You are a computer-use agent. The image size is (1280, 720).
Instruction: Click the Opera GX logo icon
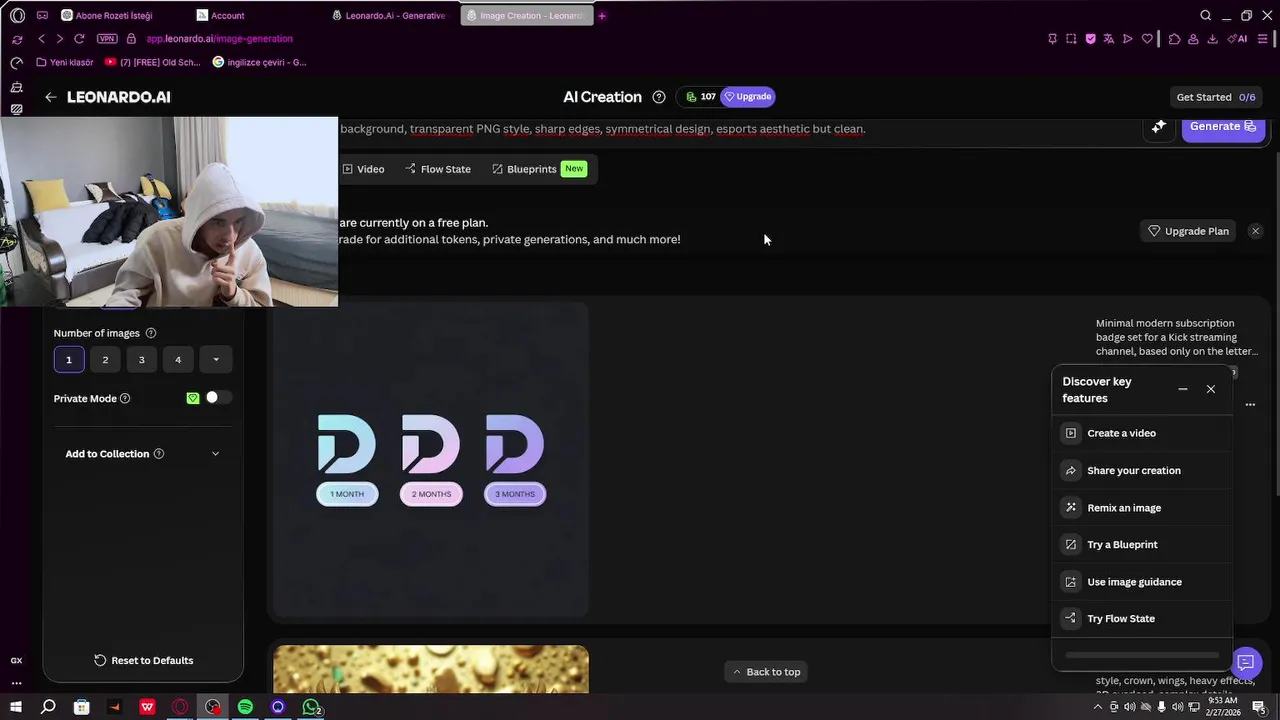coord(17,15)
